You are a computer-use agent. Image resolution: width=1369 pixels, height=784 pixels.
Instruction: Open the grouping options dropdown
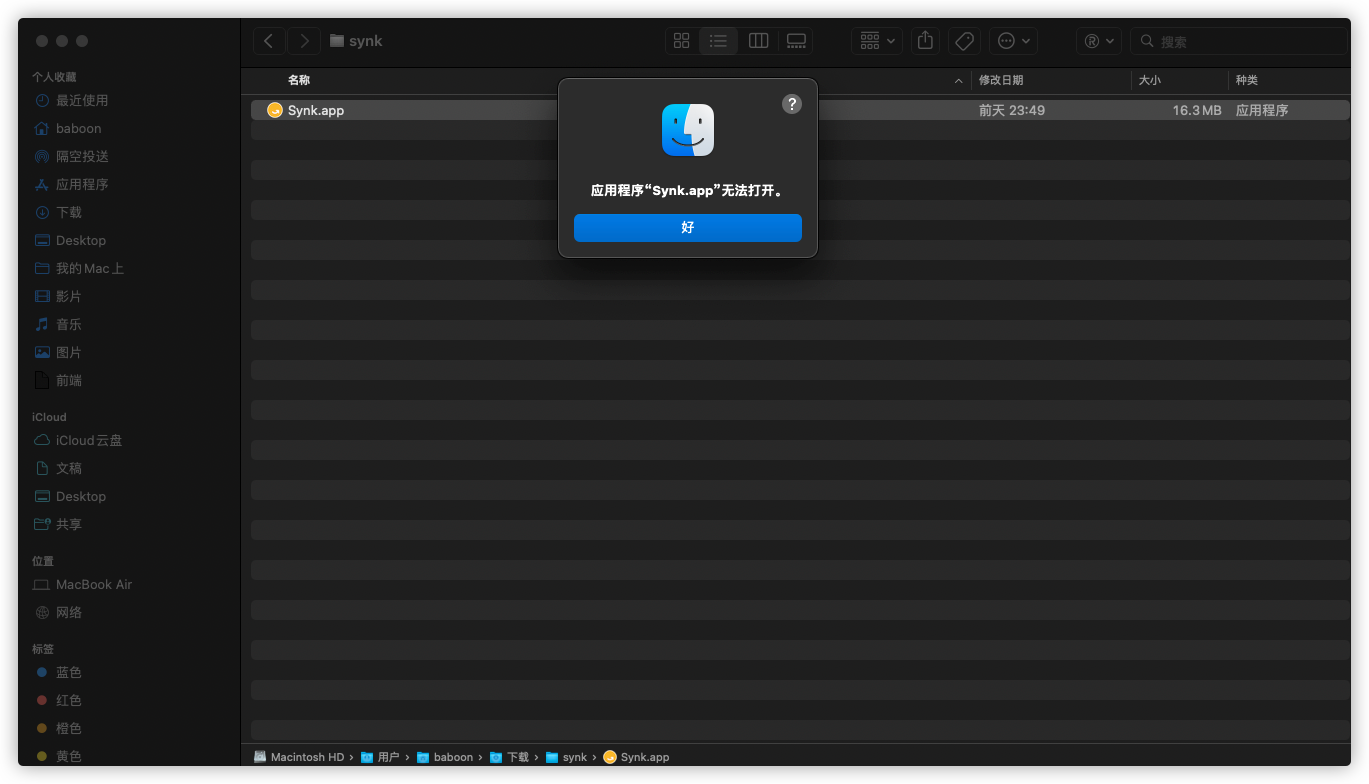click(x=876, y=40)
